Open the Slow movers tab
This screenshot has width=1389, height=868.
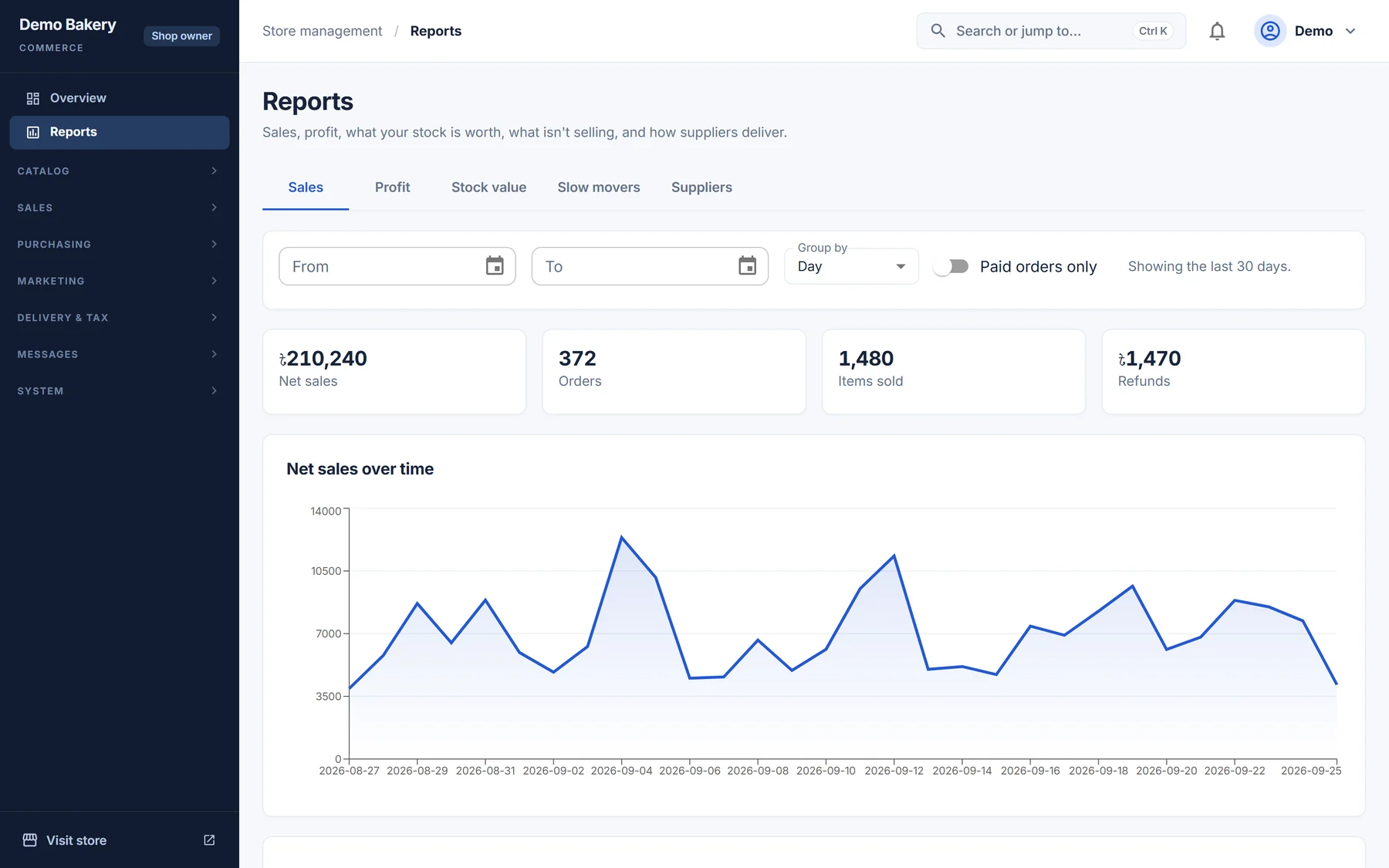coord(599,187)
